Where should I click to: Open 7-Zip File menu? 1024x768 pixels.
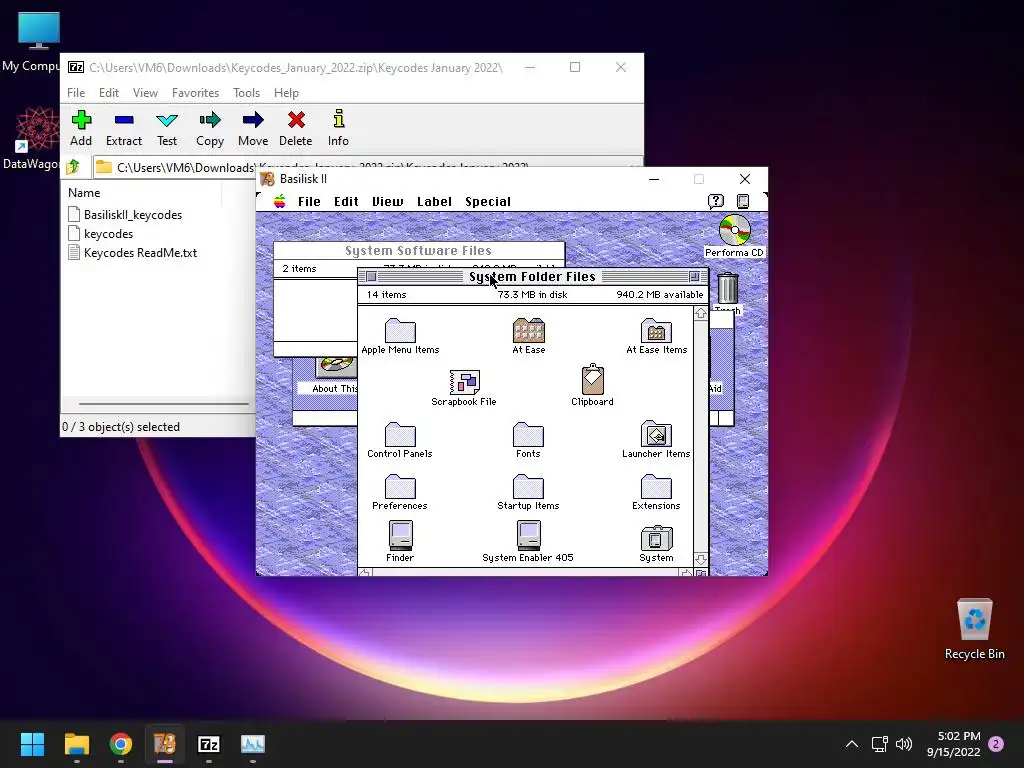click(76, 93)
